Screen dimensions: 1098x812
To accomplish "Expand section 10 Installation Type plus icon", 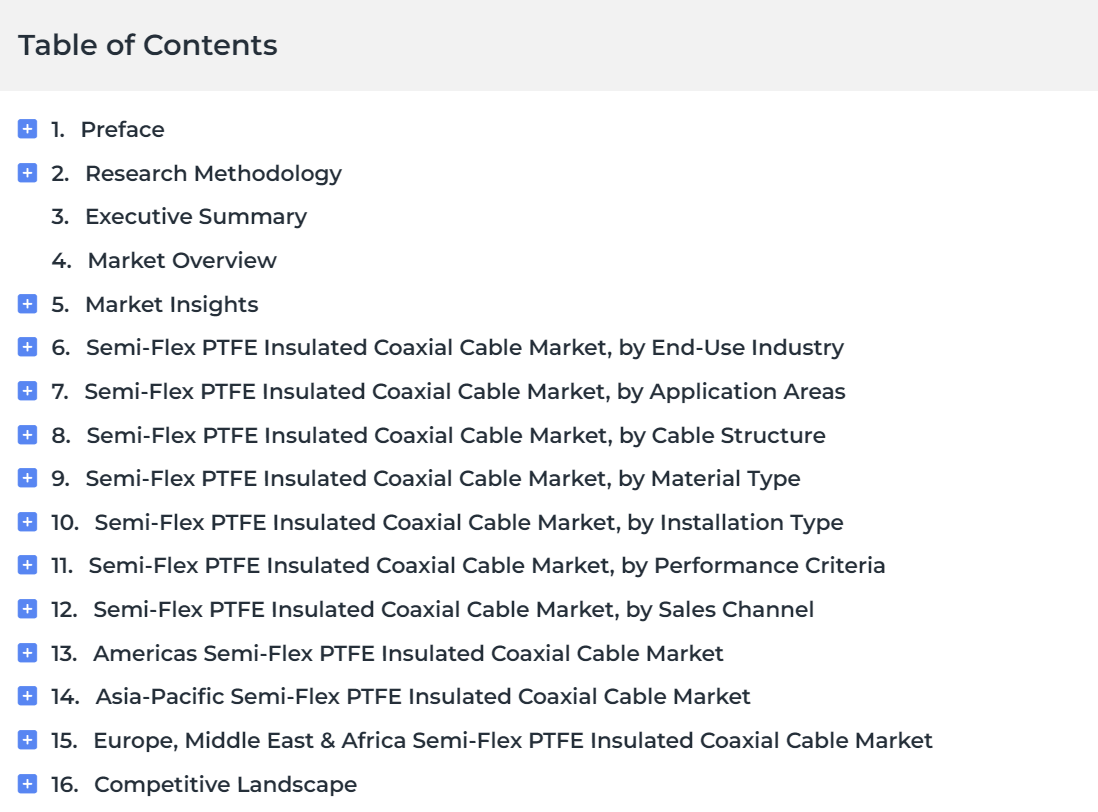I will tap(27, 522).
